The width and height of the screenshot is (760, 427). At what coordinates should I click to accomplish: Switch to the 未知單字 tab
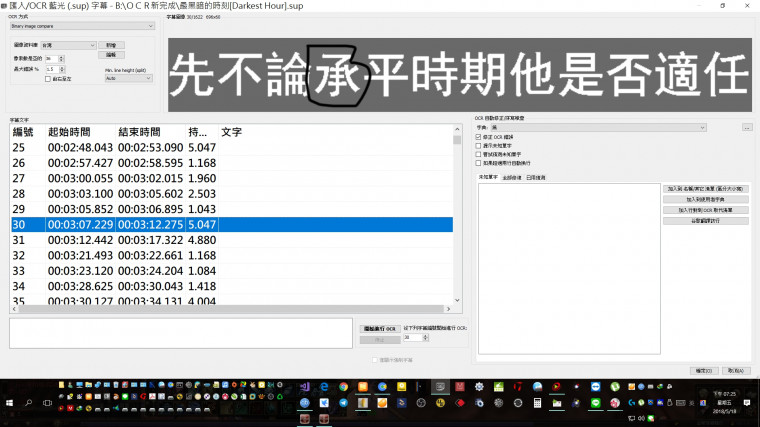488,177
